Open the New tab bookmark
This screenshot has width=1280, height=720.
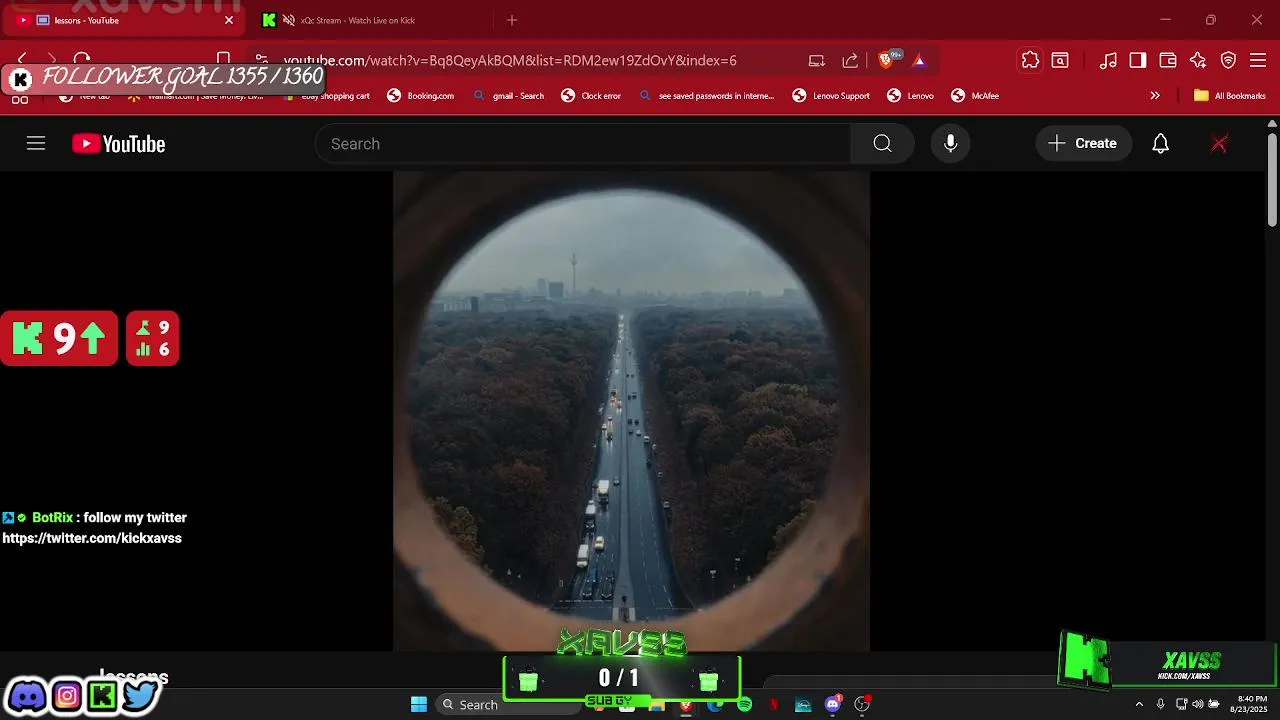[85, 96]
